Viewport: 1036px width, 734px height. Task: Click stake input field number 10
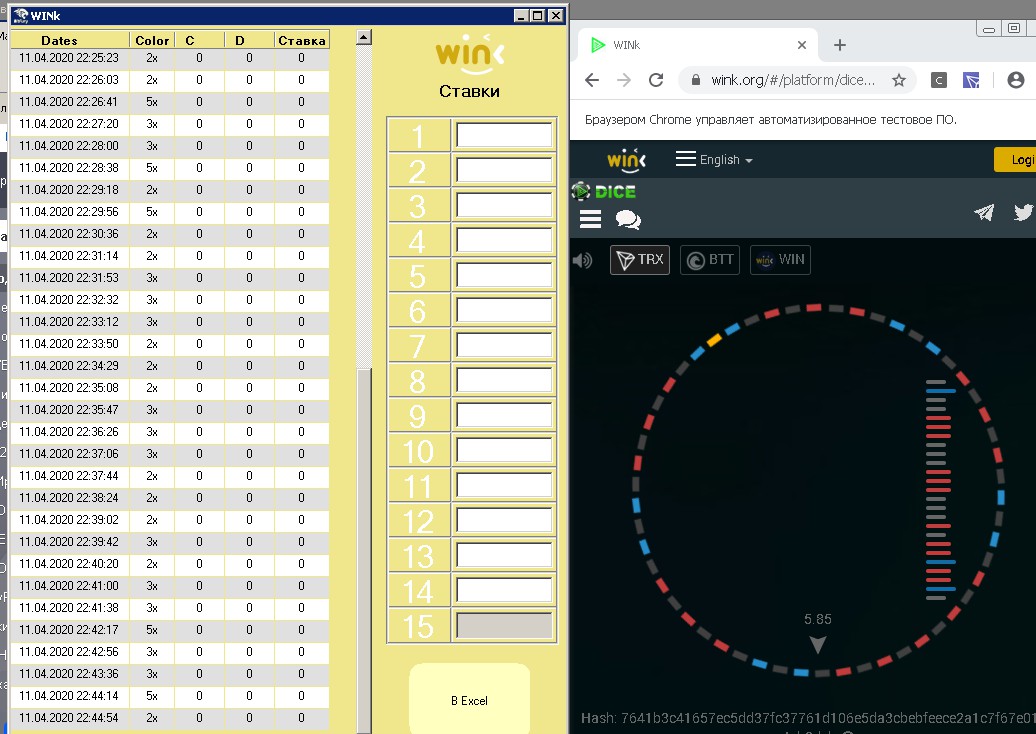tap(504, 451)
